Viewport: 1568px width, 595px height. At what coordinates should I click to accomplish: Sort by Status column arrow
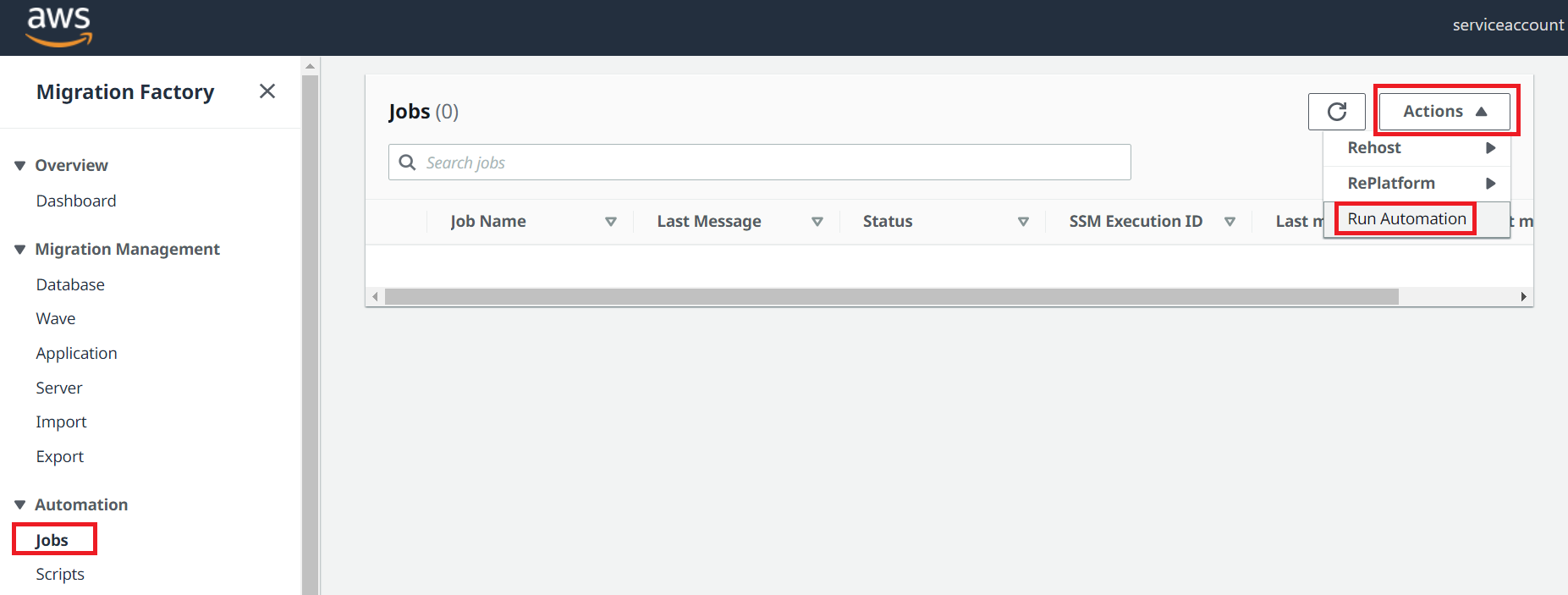pos(1023,222)
